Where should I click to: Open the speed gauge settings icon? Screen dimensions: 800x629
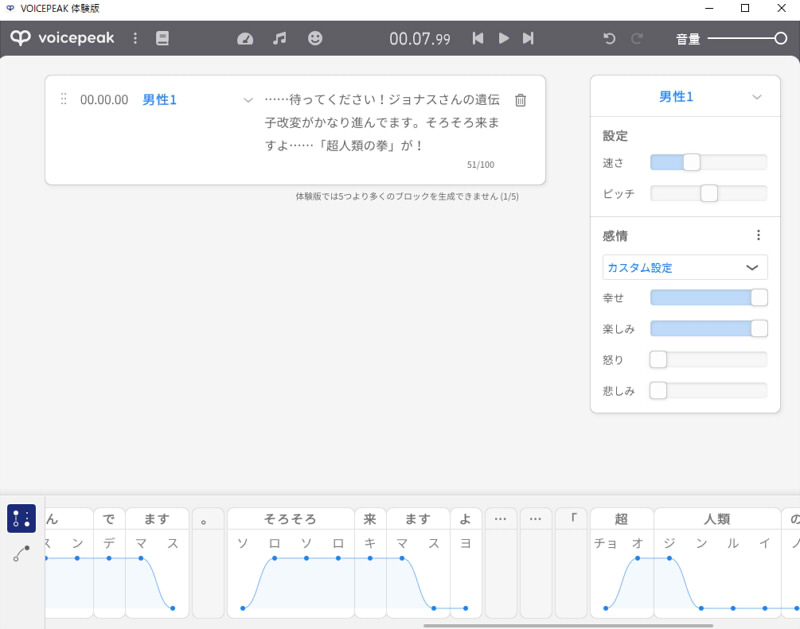(245, 38)
